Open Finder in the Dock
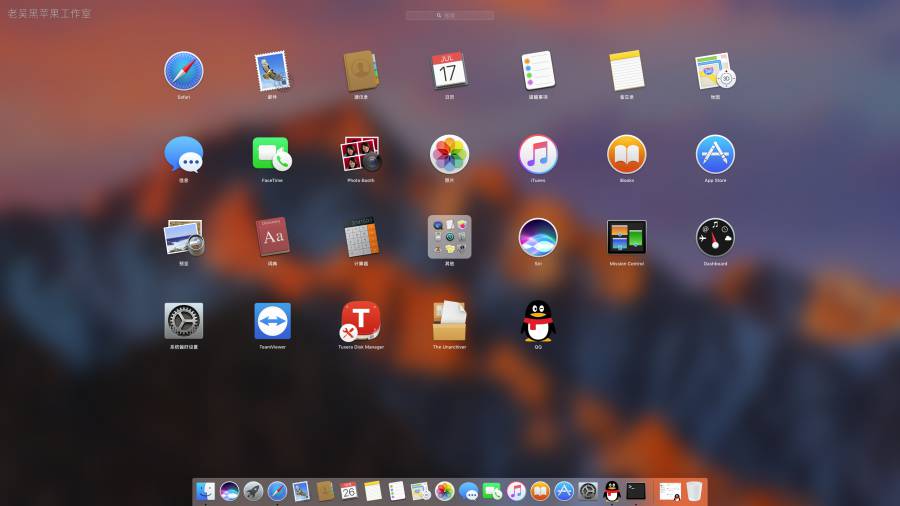The width and height of the screenshot is (900, 506). (x=205, y=491)
